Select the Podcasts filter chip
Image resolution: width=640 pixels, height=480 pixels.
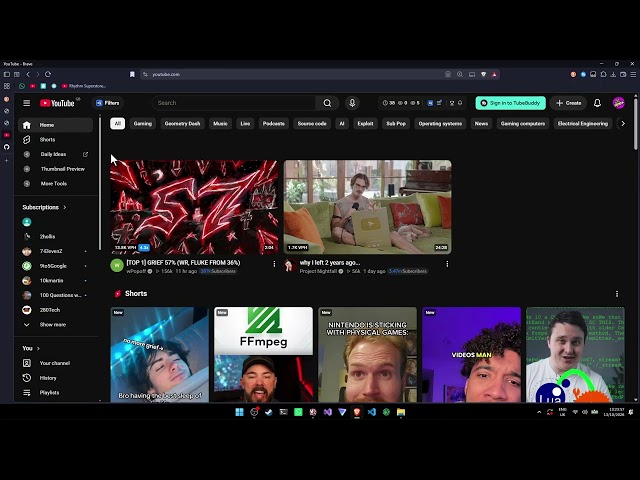coord(273,124)
